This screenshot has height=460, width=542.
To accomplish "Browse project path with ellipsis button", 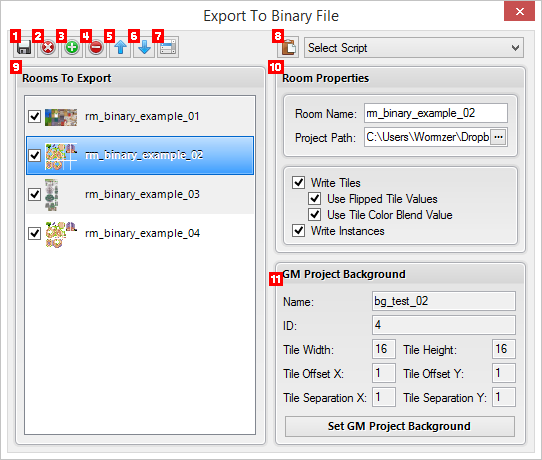I will pyautogui.click(x=498, y=137).
